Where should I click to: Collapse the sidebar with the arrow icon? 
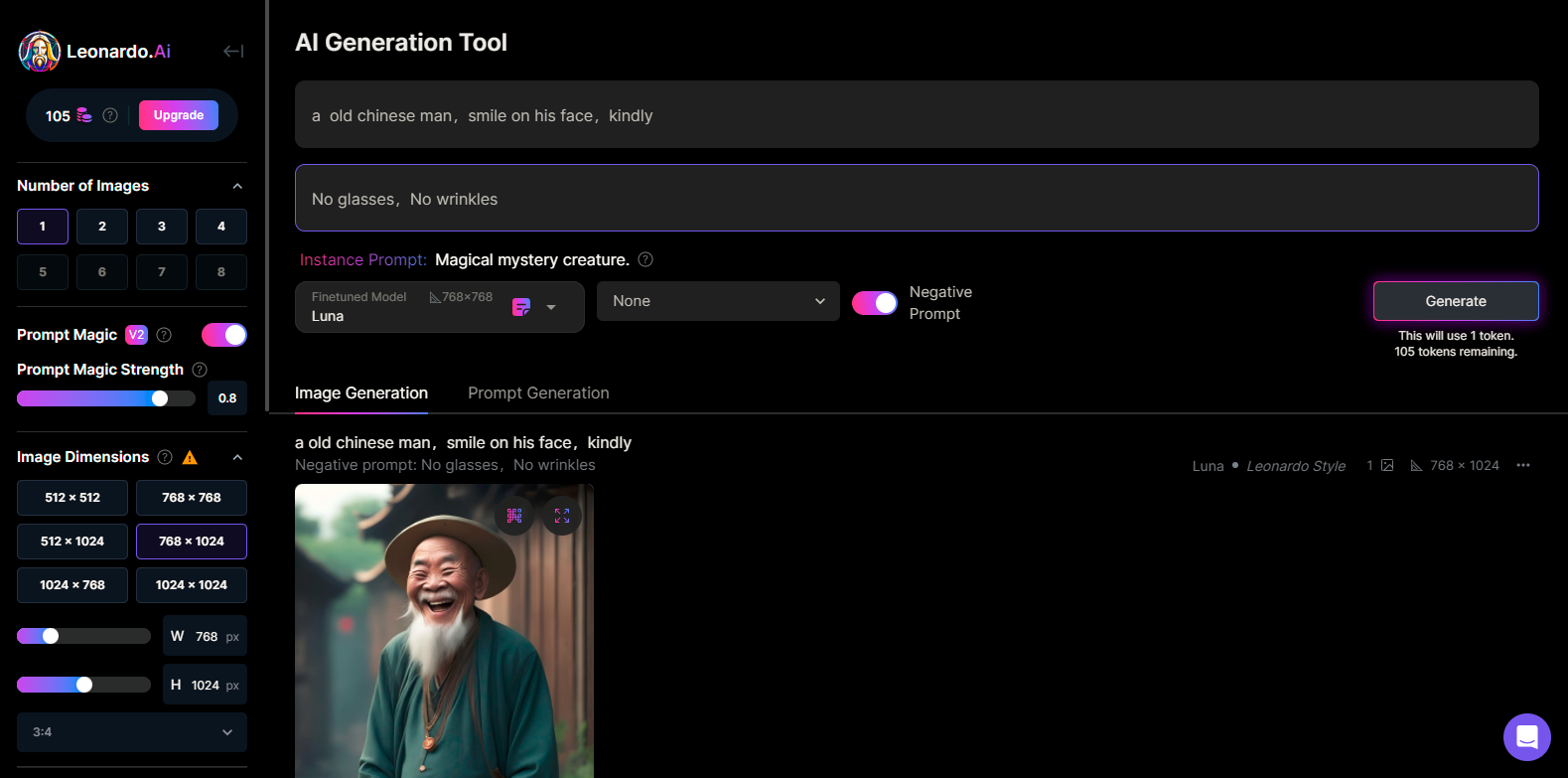coord(233,51)
